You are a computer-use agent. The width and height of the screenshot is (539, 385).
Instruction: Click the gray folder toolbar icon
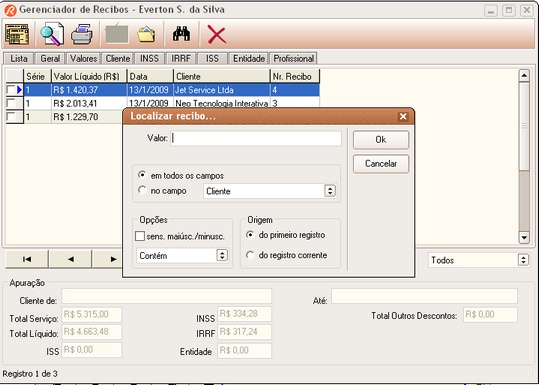click(117, 34)
